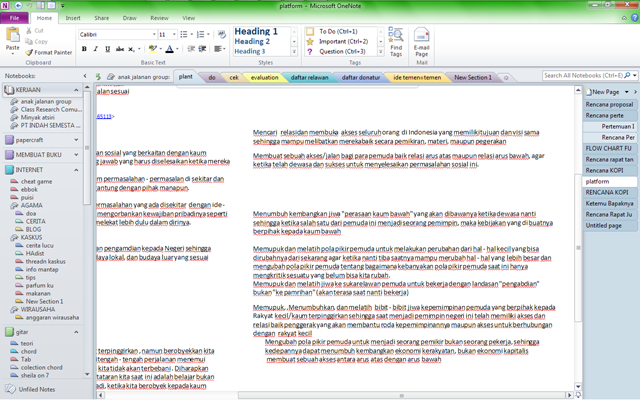Expand the papercraft notebook
Image resolution: width=640 pixels, height=400 pixels.
[76, 140]
